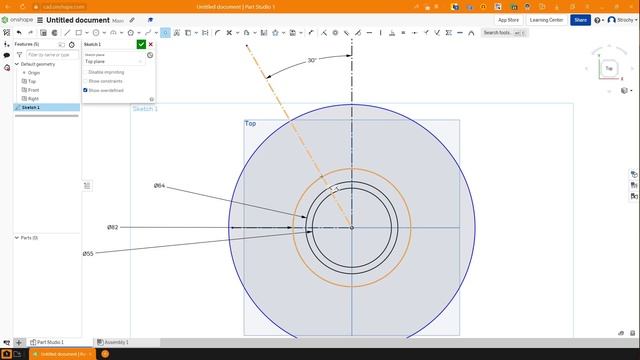Select the Line sketch tool
This screenshot has height=360, width=640.
(x=67, y=33)
